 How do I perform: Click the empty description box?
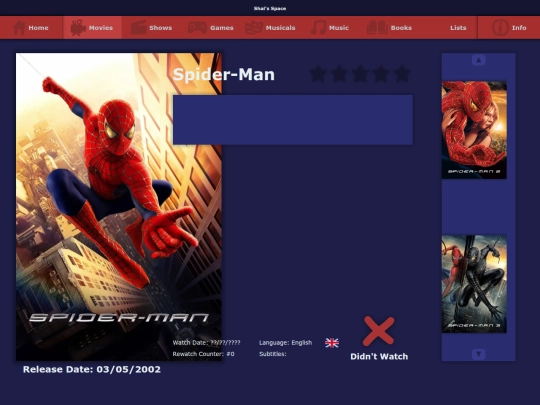click(x=293, y=120)
